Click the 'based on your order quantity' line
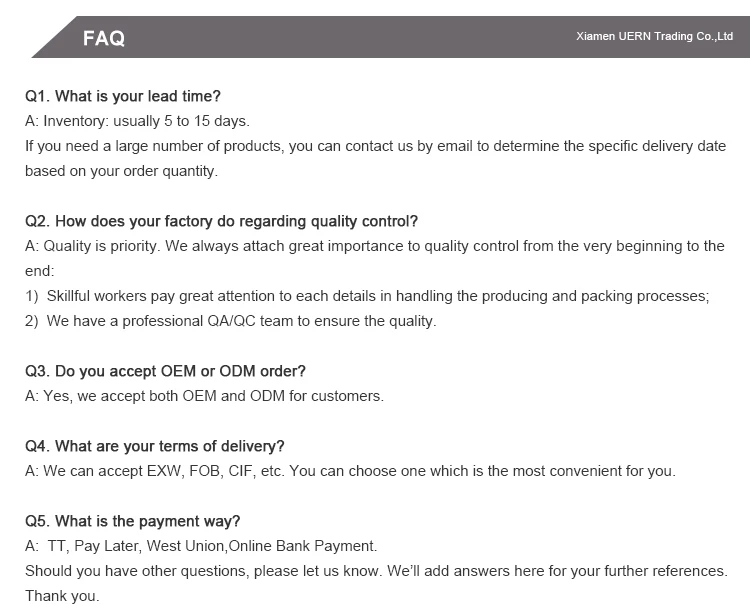Viewport: 750px width, 616px height. click(121, 171)
